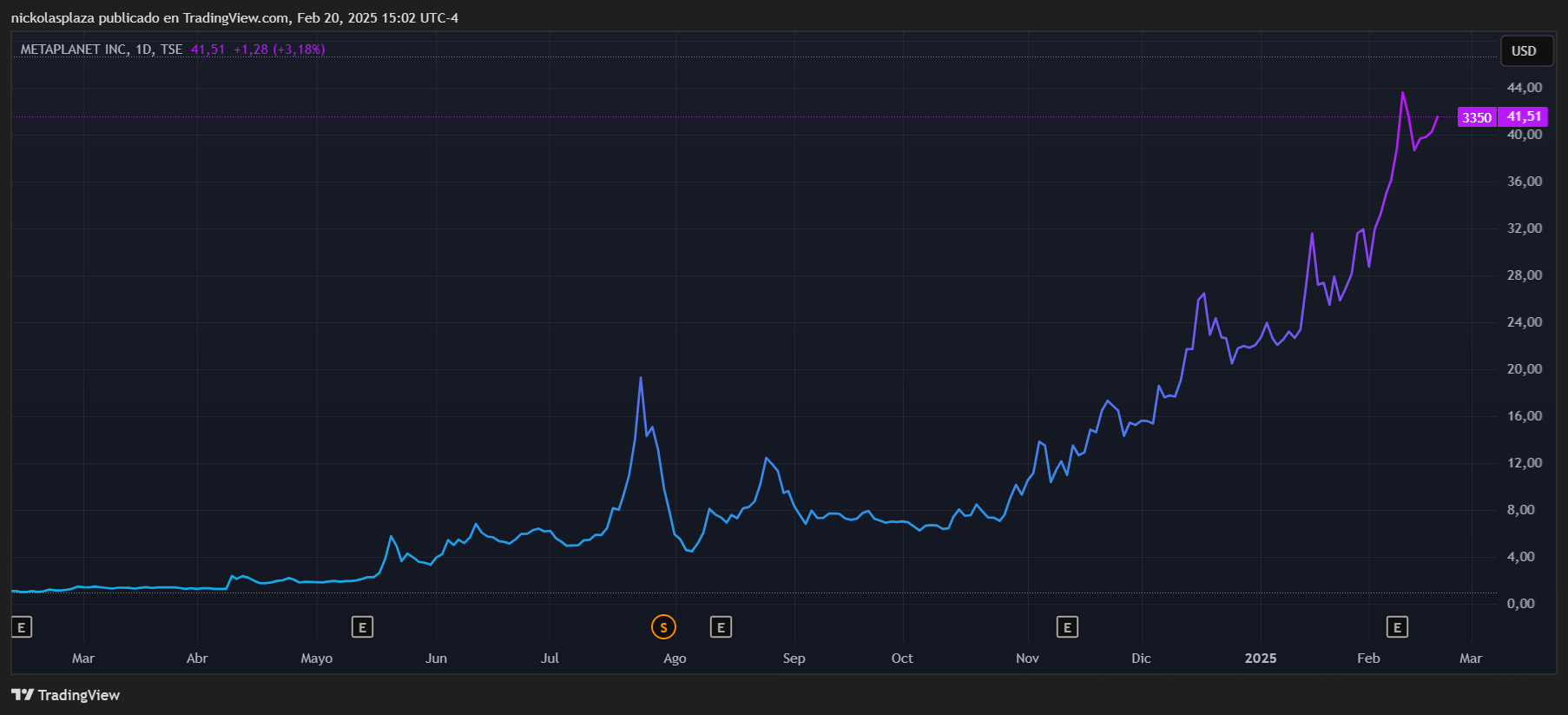
Task: Click the 24,00 price axis label
Action: point(1525,322)
